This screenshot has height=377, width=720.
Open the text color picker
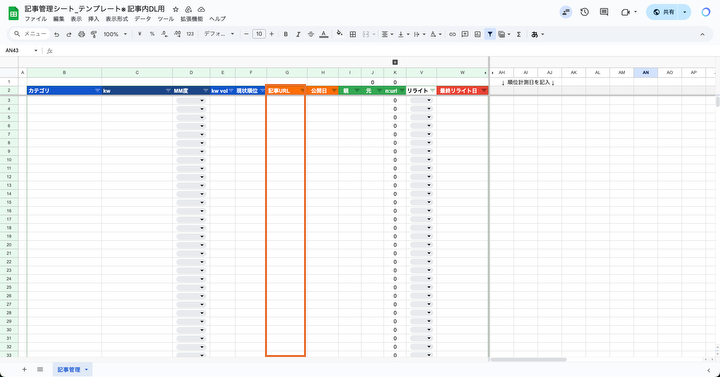[324, 34]
